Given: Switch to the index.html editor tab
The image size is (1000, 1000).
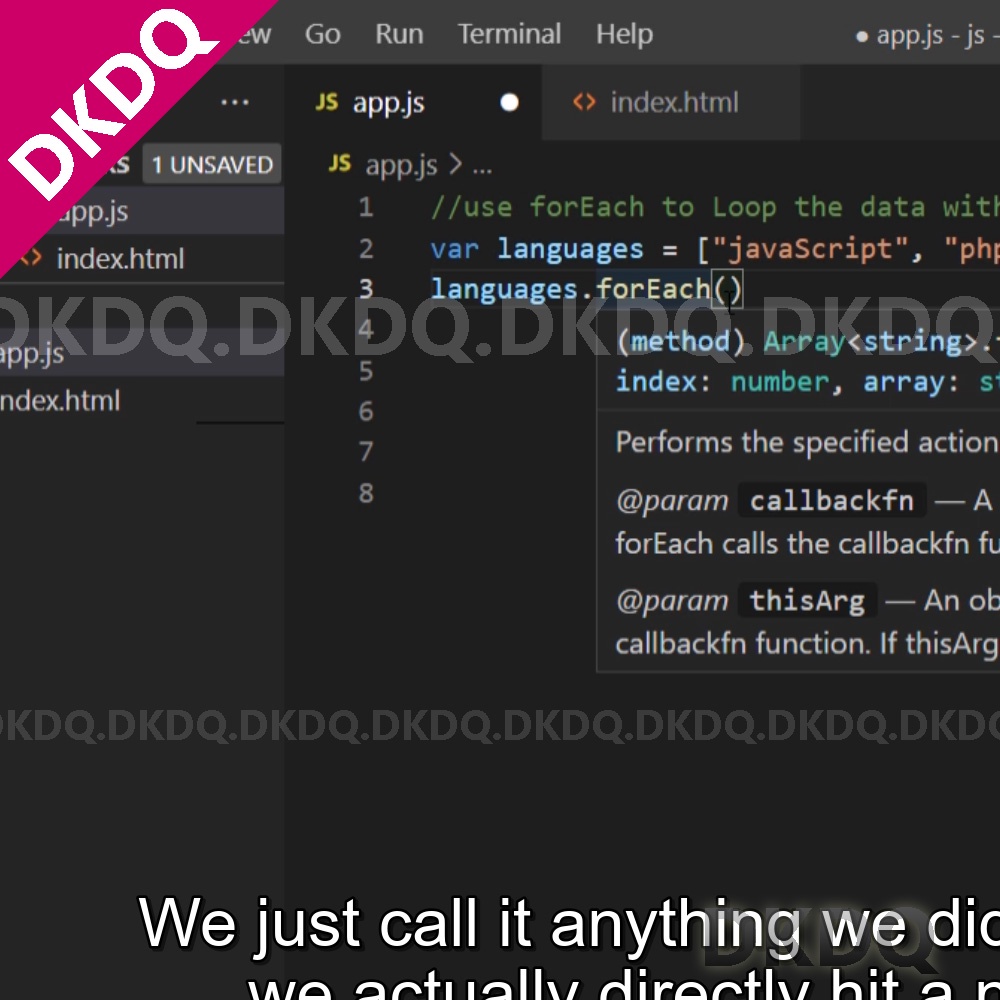Looking at the screenshot, I should [x=672, y=102].
